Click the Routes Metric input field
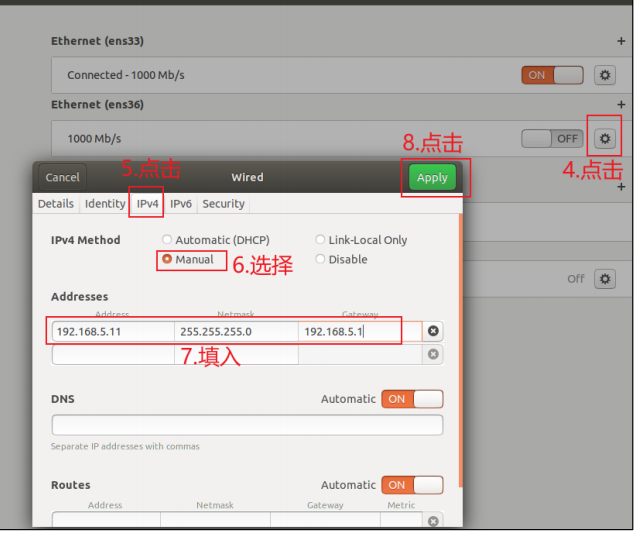The height and width of the screenshot is (533, 639). tap(401, 521)
